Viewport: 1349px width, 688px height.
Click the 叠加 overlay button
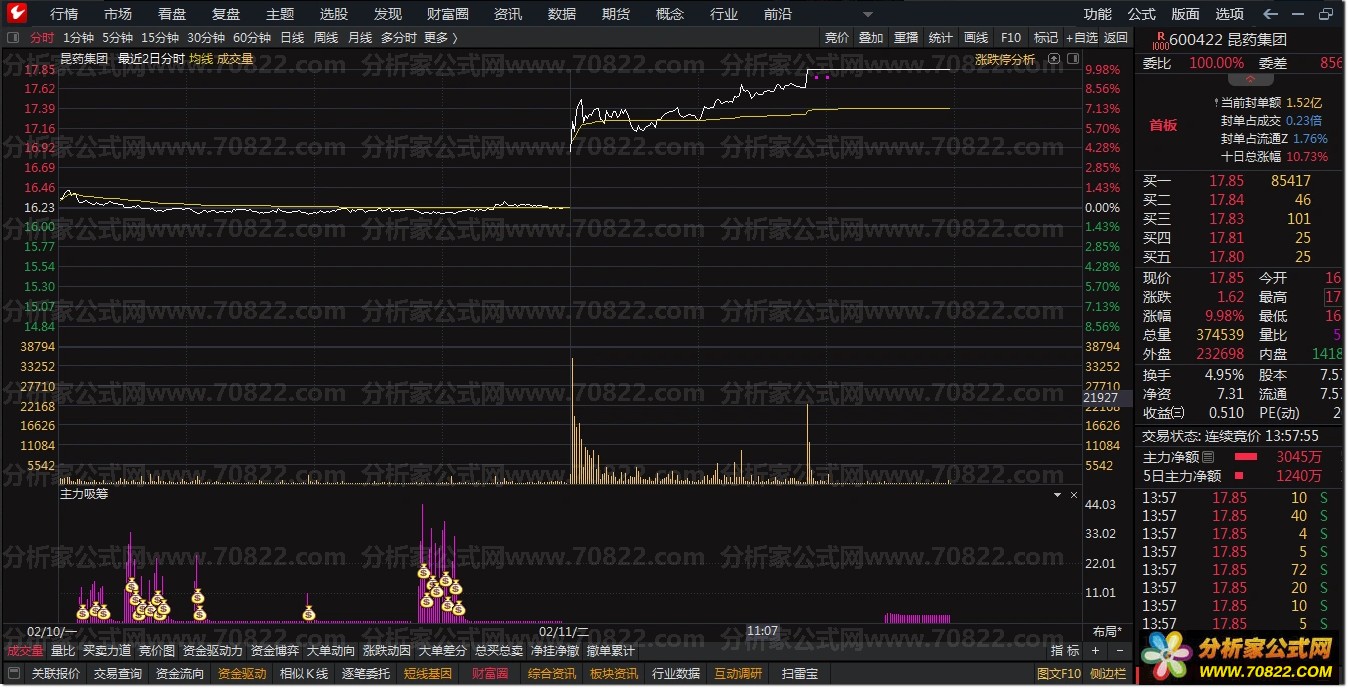(871, 37)
